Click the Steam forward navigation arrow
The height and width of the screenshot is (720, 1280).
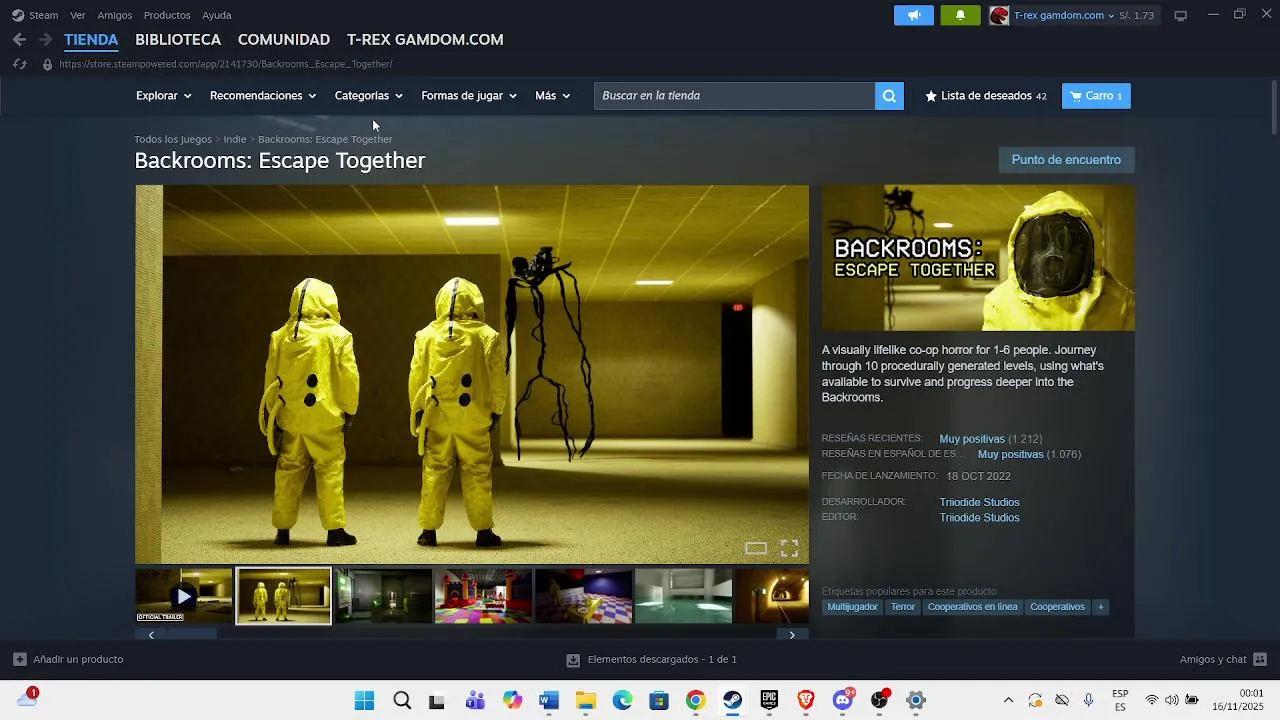[x=45, y=39]
